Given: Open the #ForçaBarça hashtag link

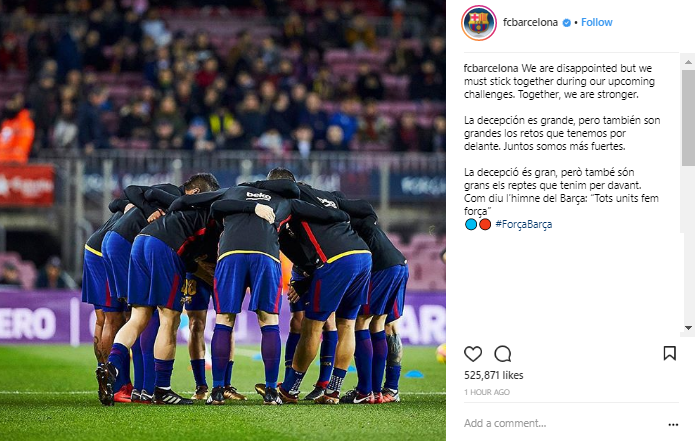Looking at the screenshot, I should pos(523,224).
